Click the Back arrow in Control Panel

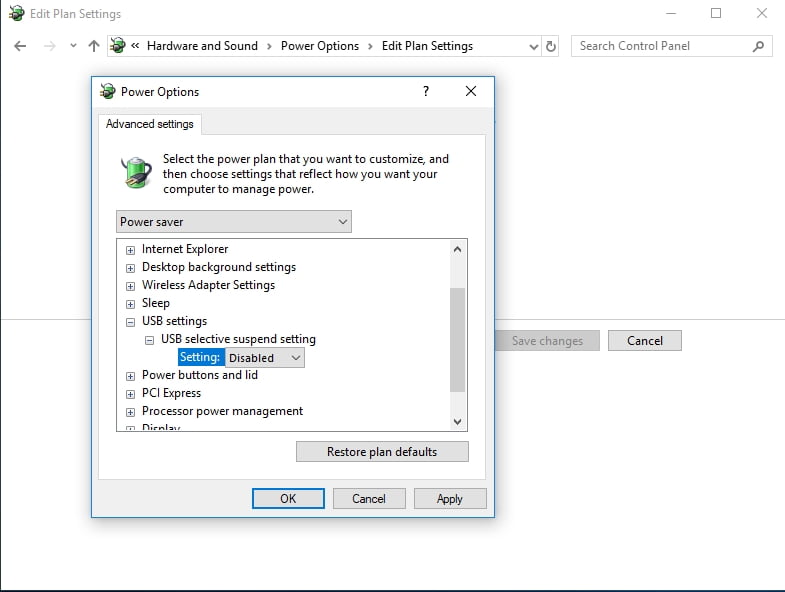[x=20, y=46]
